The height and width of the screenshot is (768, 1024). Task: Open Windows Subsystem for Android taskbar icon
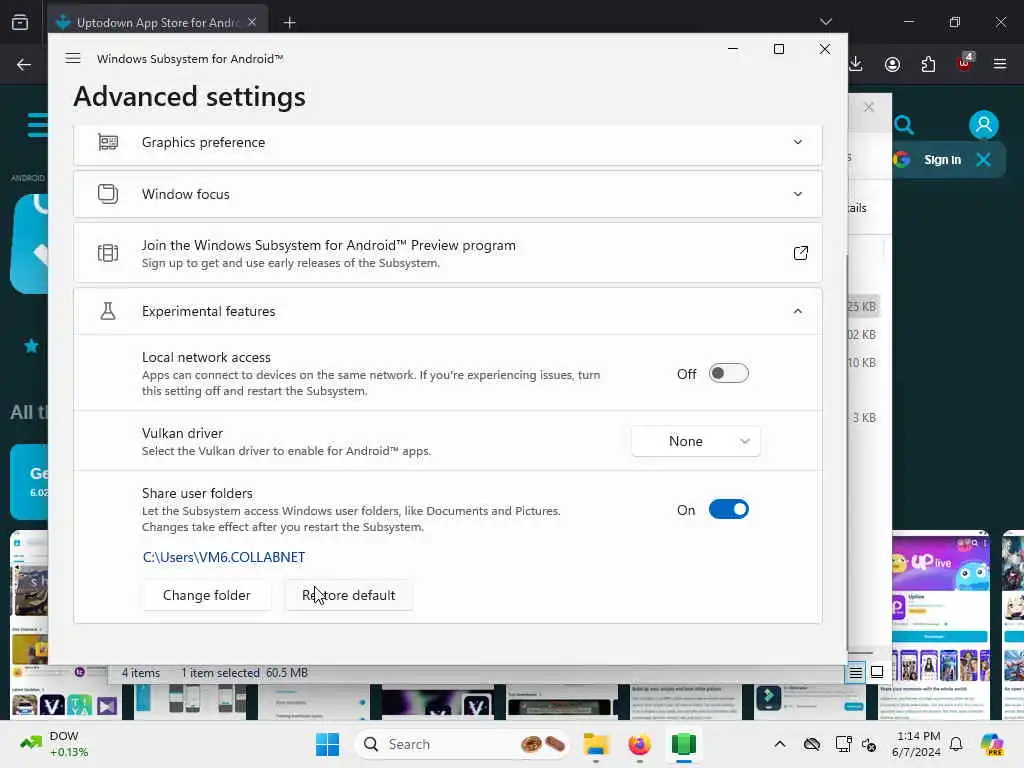[x=683, y=744]
